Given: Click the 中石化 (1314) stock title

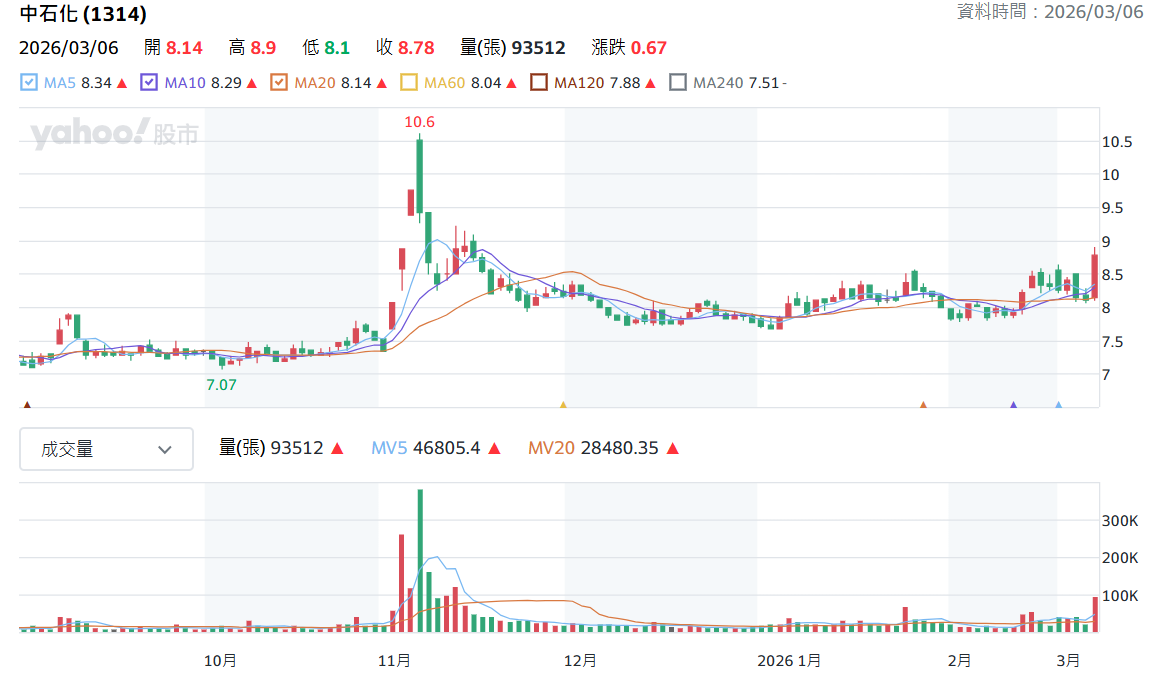Looking at the screenshot, I should 83,14.
